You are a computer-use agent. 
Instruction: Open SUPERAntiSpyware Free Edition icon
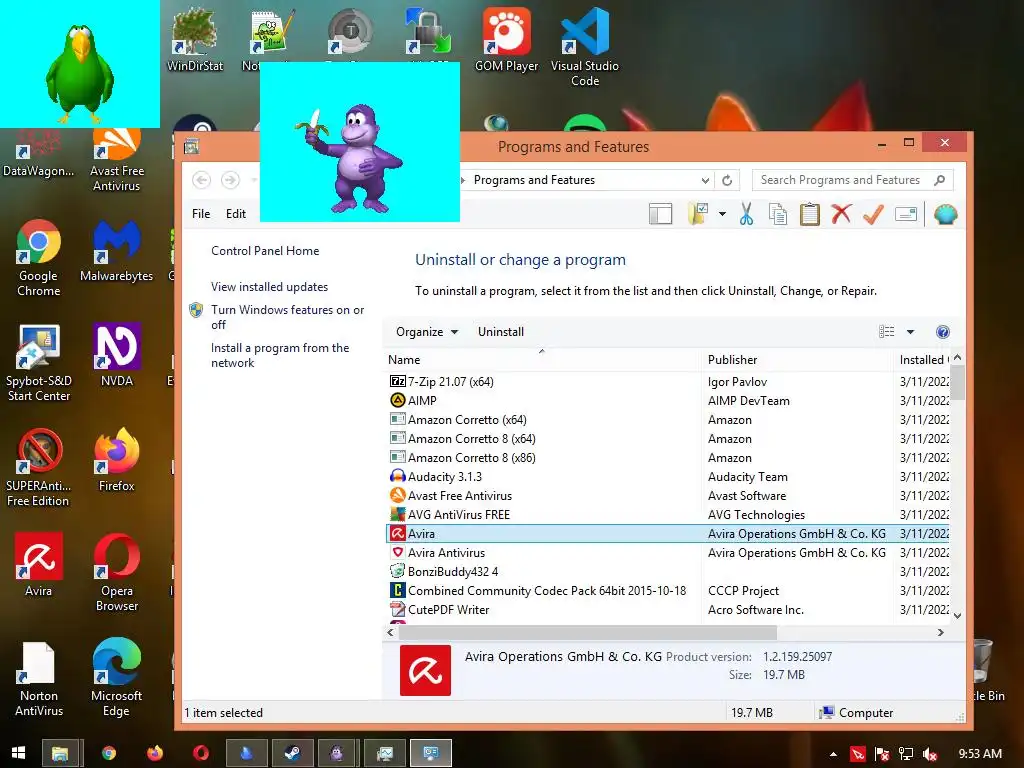38,468
